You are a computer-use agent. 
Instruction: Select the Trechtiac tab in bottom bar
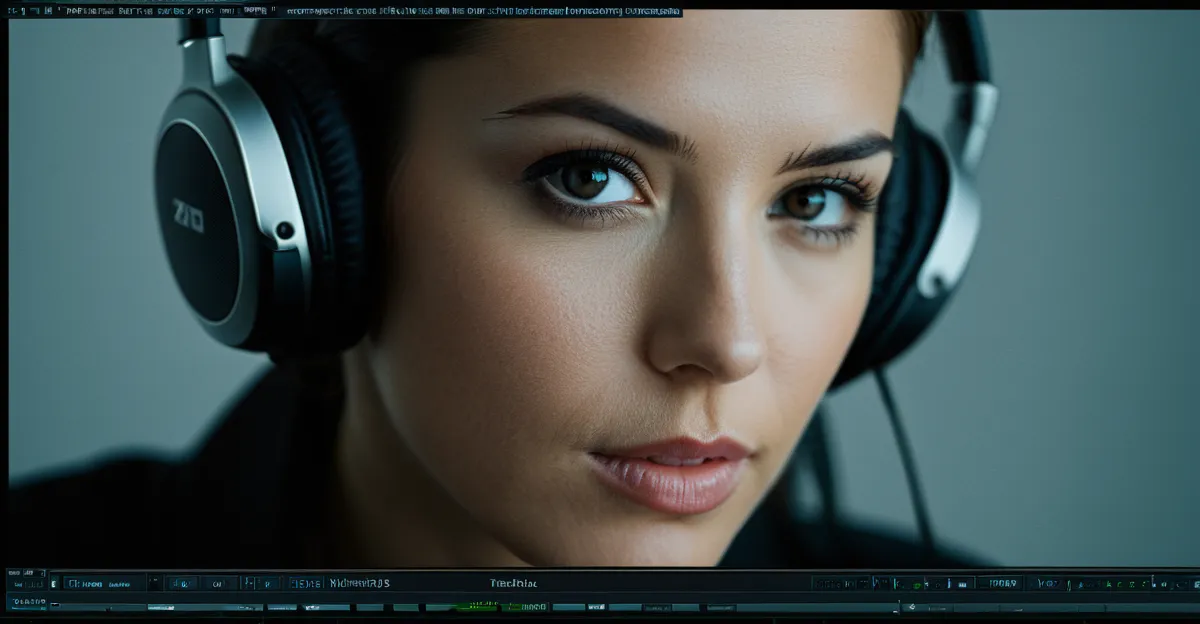(x=514, y=583)
